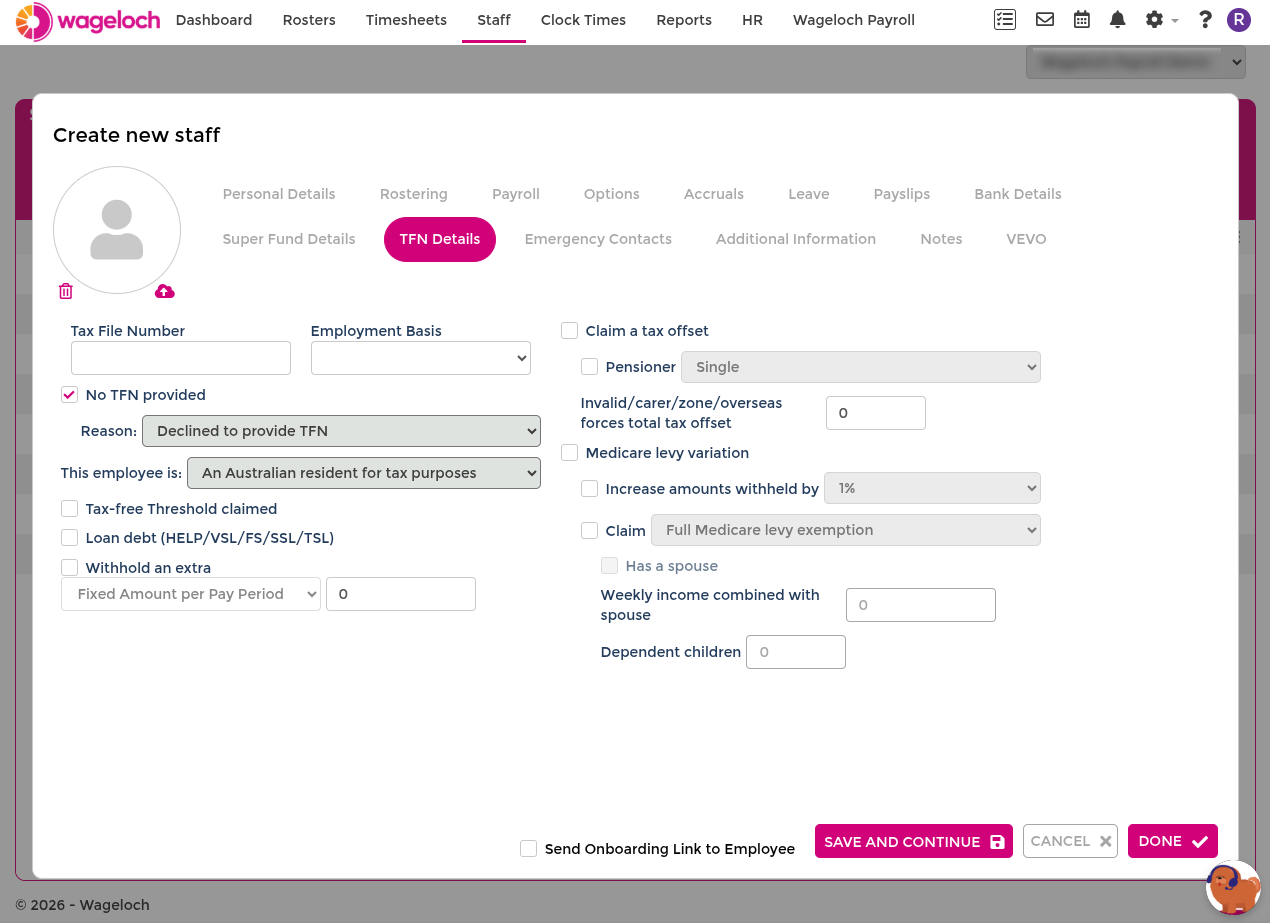Open the checklist tasks icon

click(x=1005, y=19)
